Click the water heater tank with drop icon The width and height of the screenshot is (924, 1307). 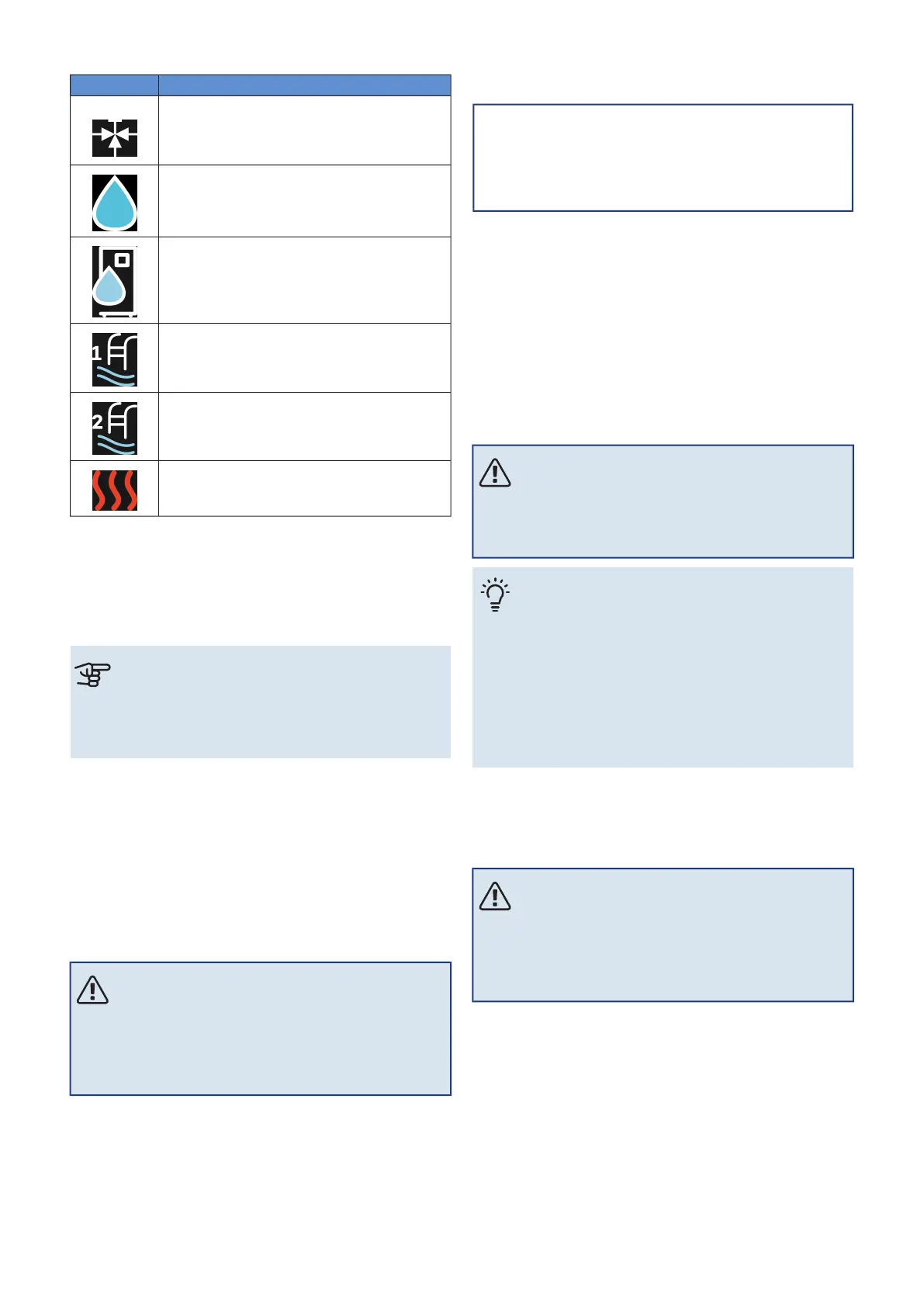coord(114,281)
